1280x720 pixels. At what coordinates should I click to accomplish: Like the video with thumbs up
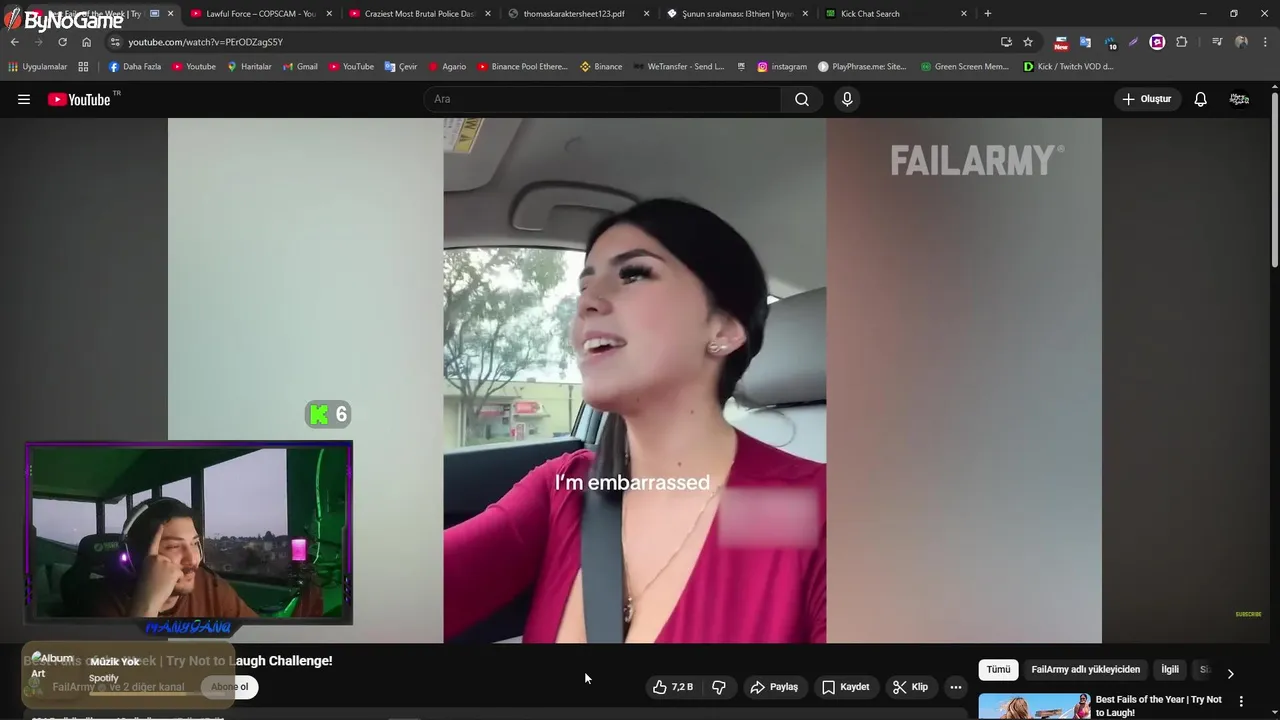673,687
